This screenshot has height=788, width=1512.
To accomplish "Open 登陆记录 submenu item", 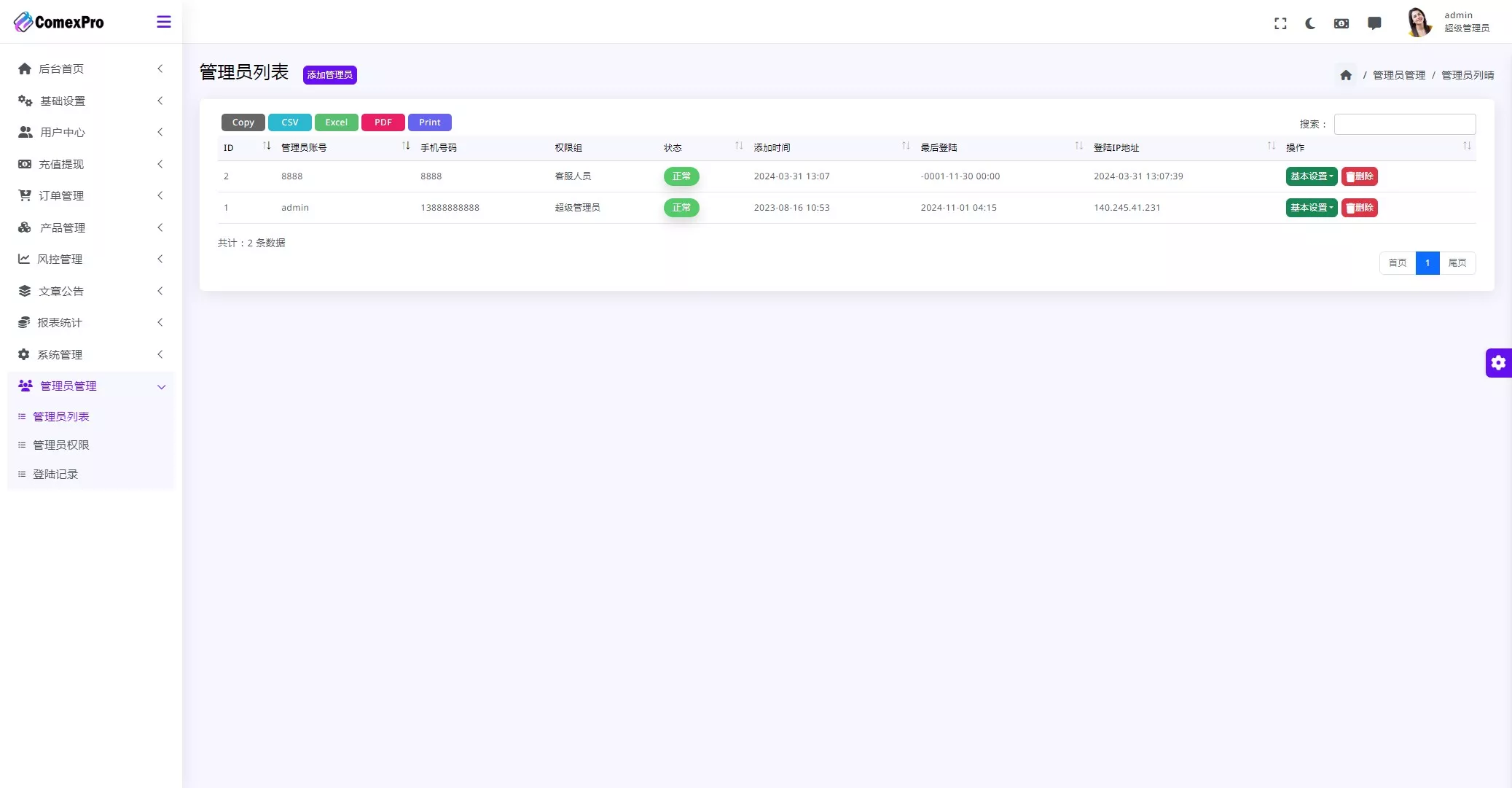I will pyautogui.click(x=55, y=474).
